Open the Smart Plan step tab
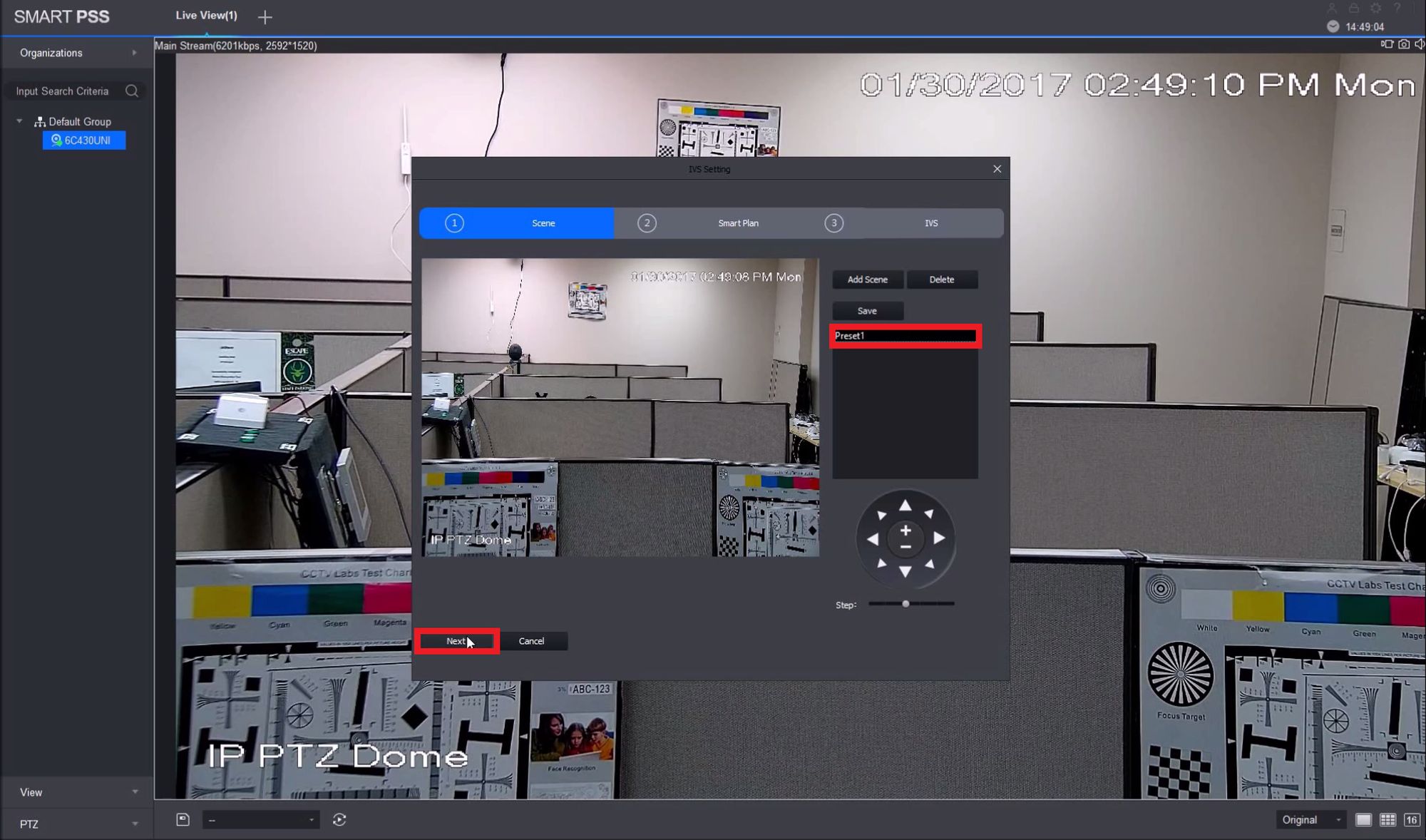1426x840 pixels. click(737, 223)
